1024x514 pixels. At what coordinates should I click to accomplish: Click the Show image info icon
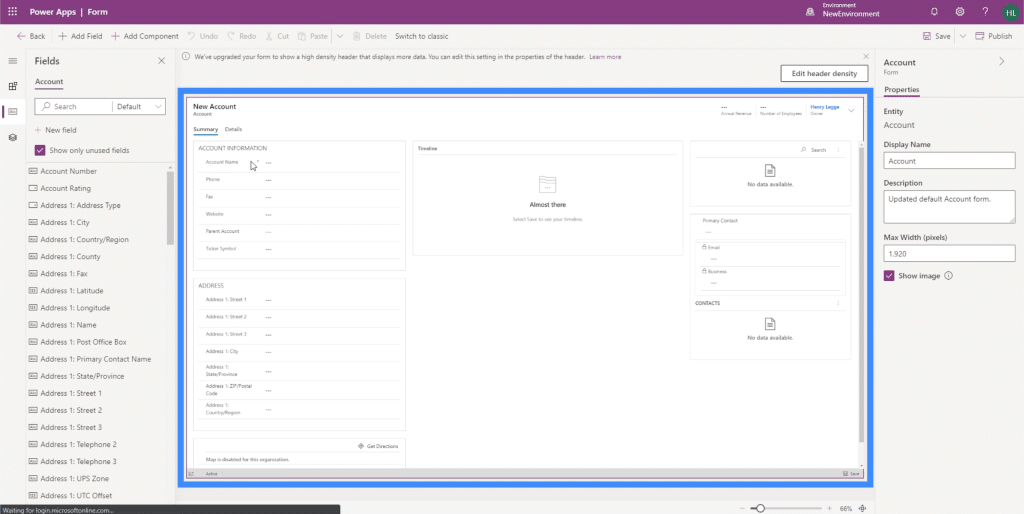click(x=948, y=276)
